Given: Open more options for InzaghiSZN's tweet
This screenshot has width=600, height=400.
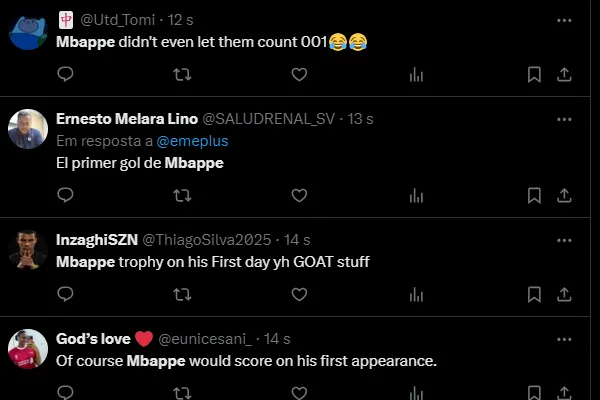Looking at the screenshot, I should tap(564, 240).
